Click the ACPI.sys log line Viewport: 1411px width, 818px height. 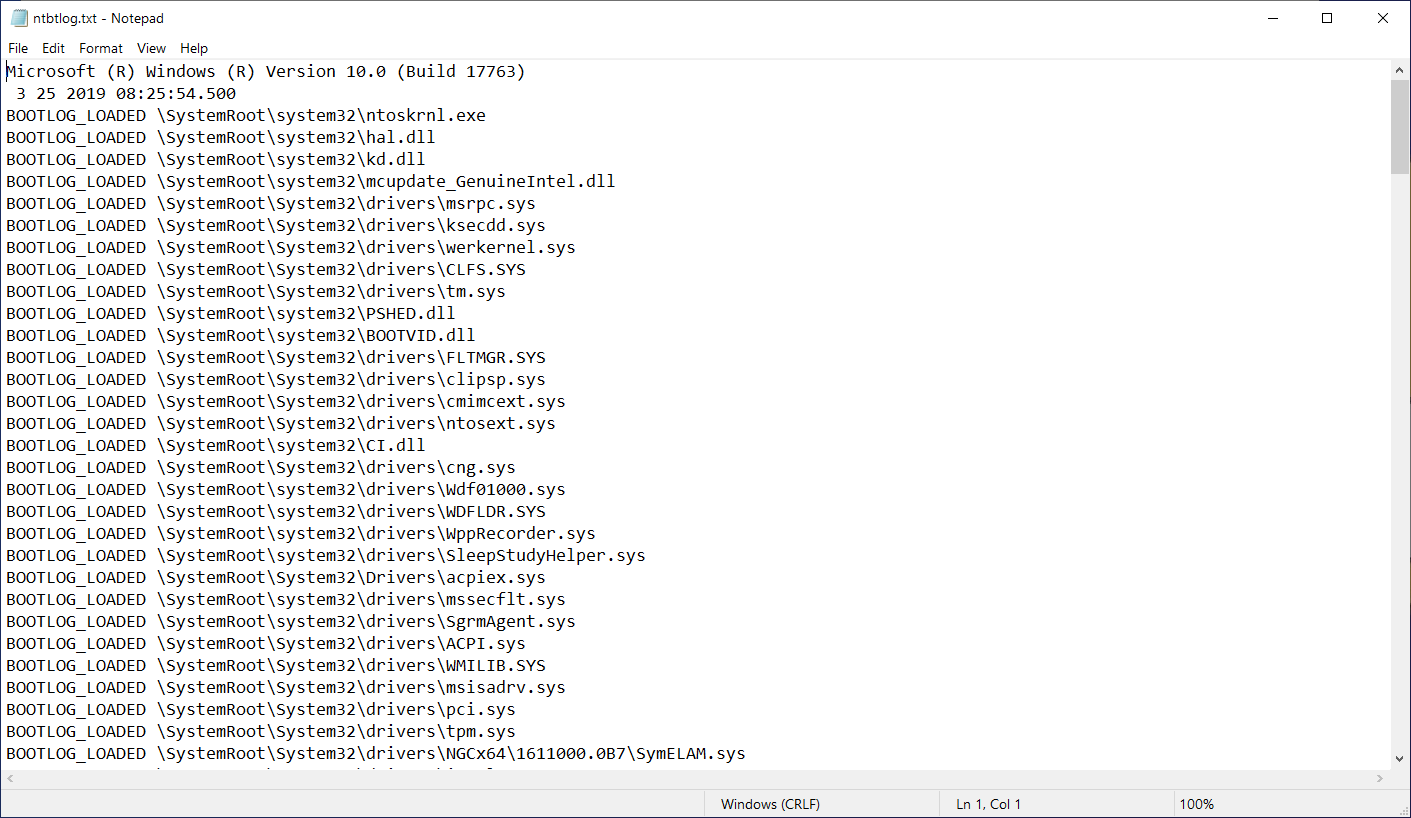[x=266, y=644]
